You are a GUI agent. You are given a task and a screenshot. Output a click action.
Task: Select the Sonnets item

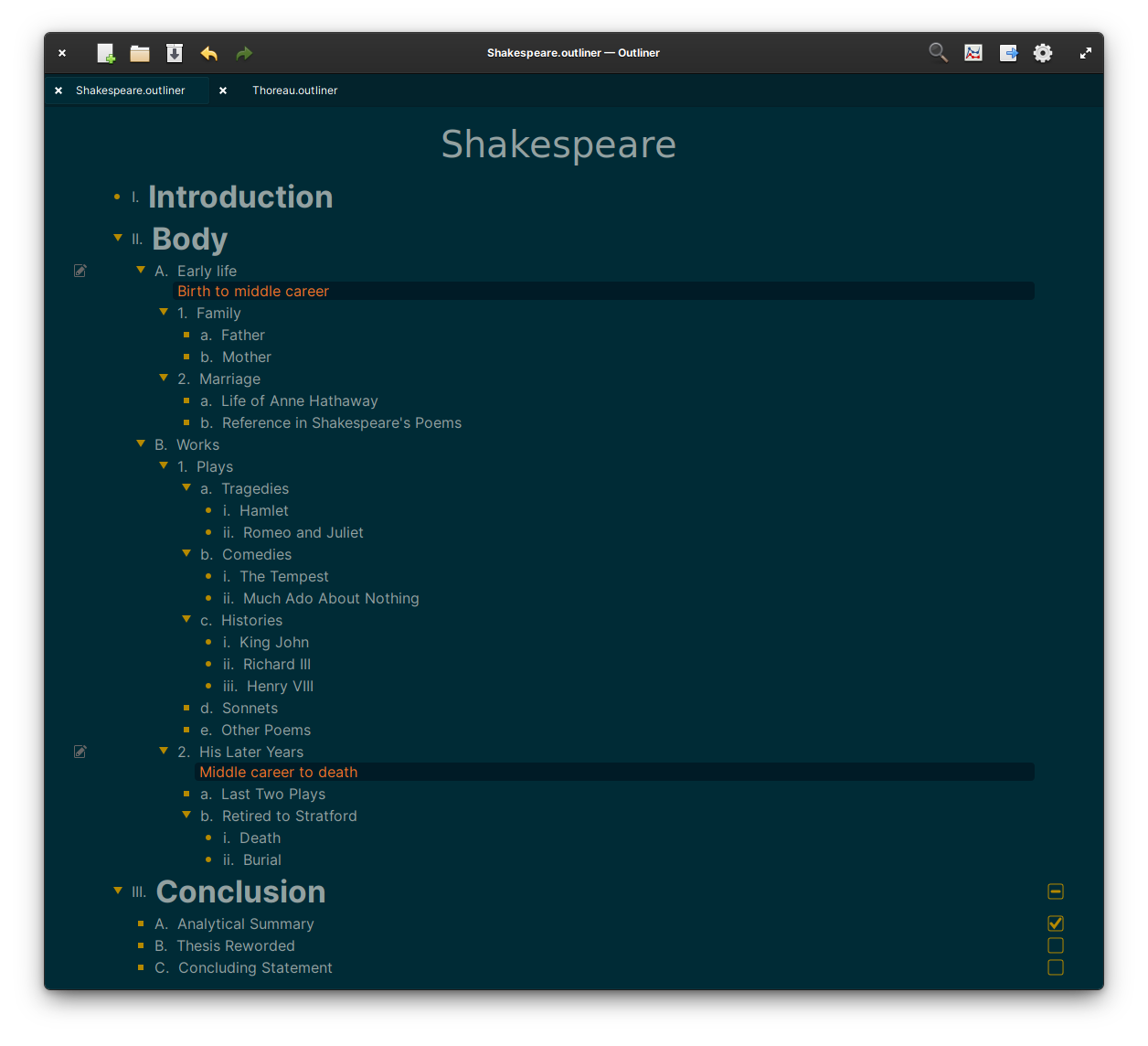point(250,709)
